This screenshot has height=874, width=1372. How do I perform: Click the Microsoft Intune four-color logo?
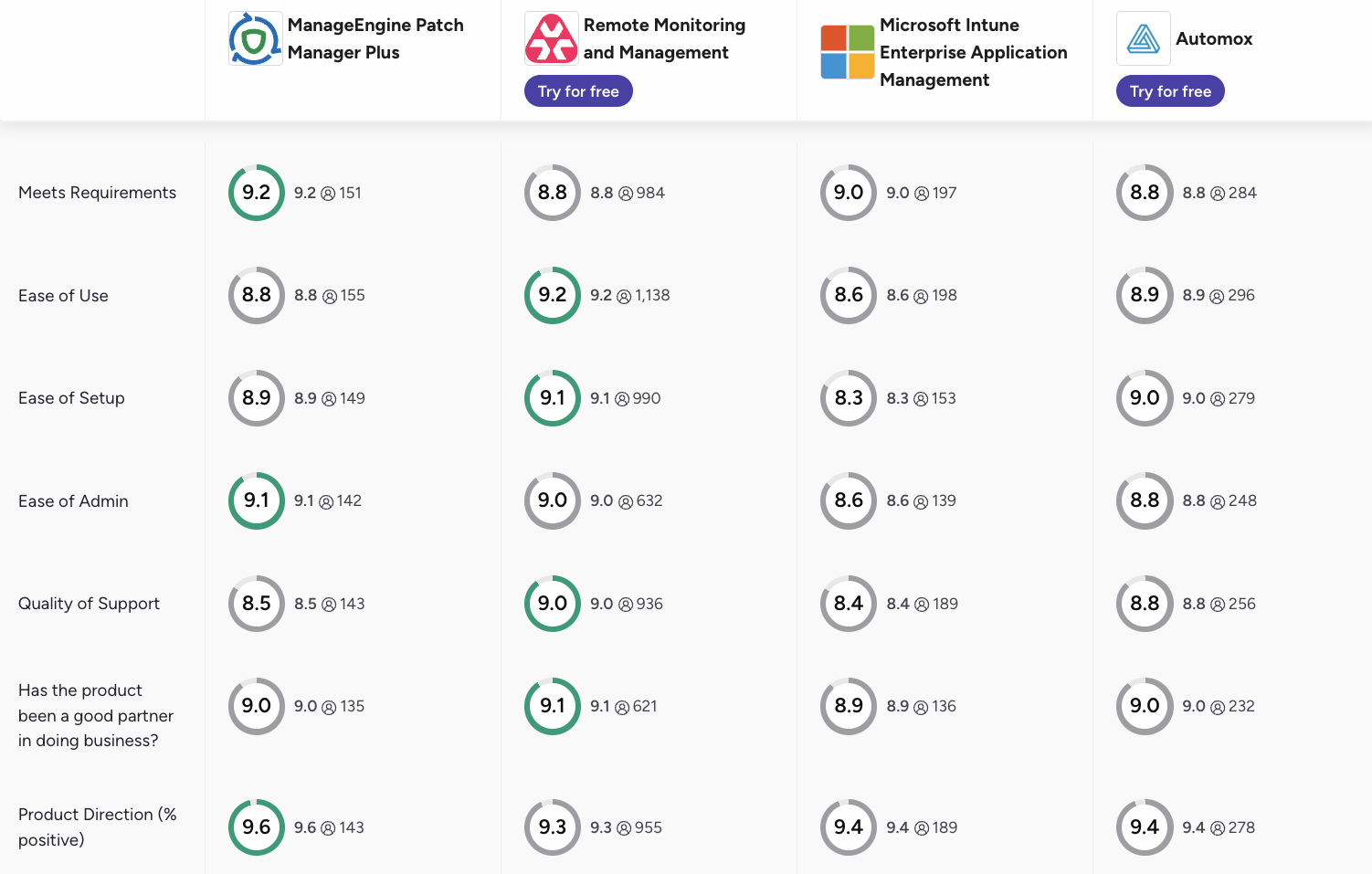pyautogui.click(x=848, y=52)
